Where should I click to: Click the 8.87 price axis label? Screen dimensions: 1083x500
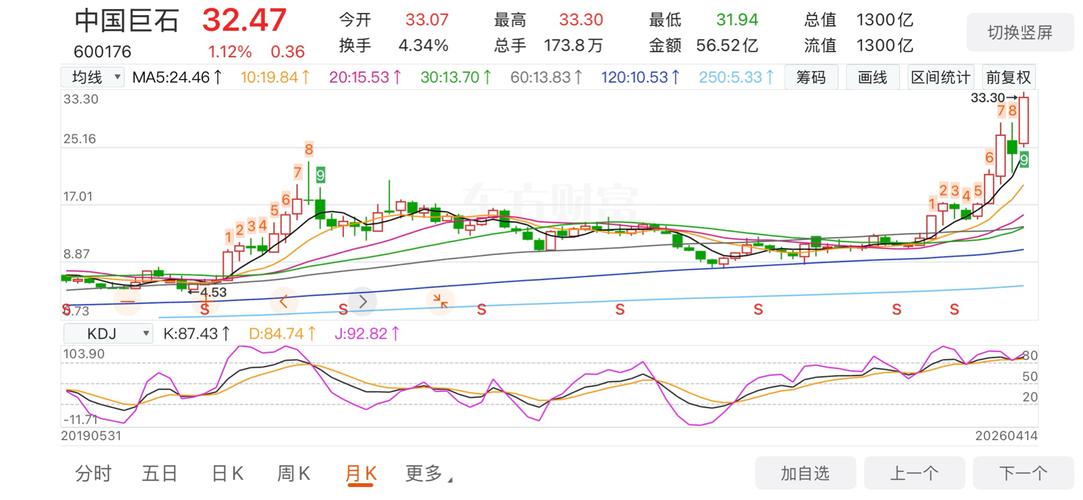[77, 254]
